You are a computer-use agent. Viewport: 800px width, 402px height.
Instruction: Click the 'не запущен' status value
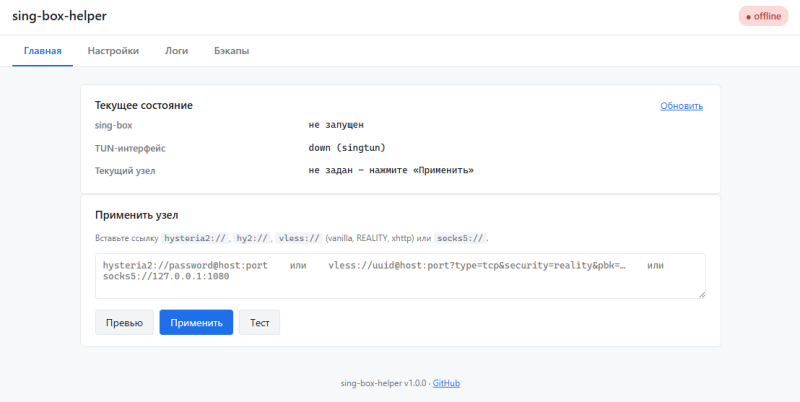tap(336, 125)
